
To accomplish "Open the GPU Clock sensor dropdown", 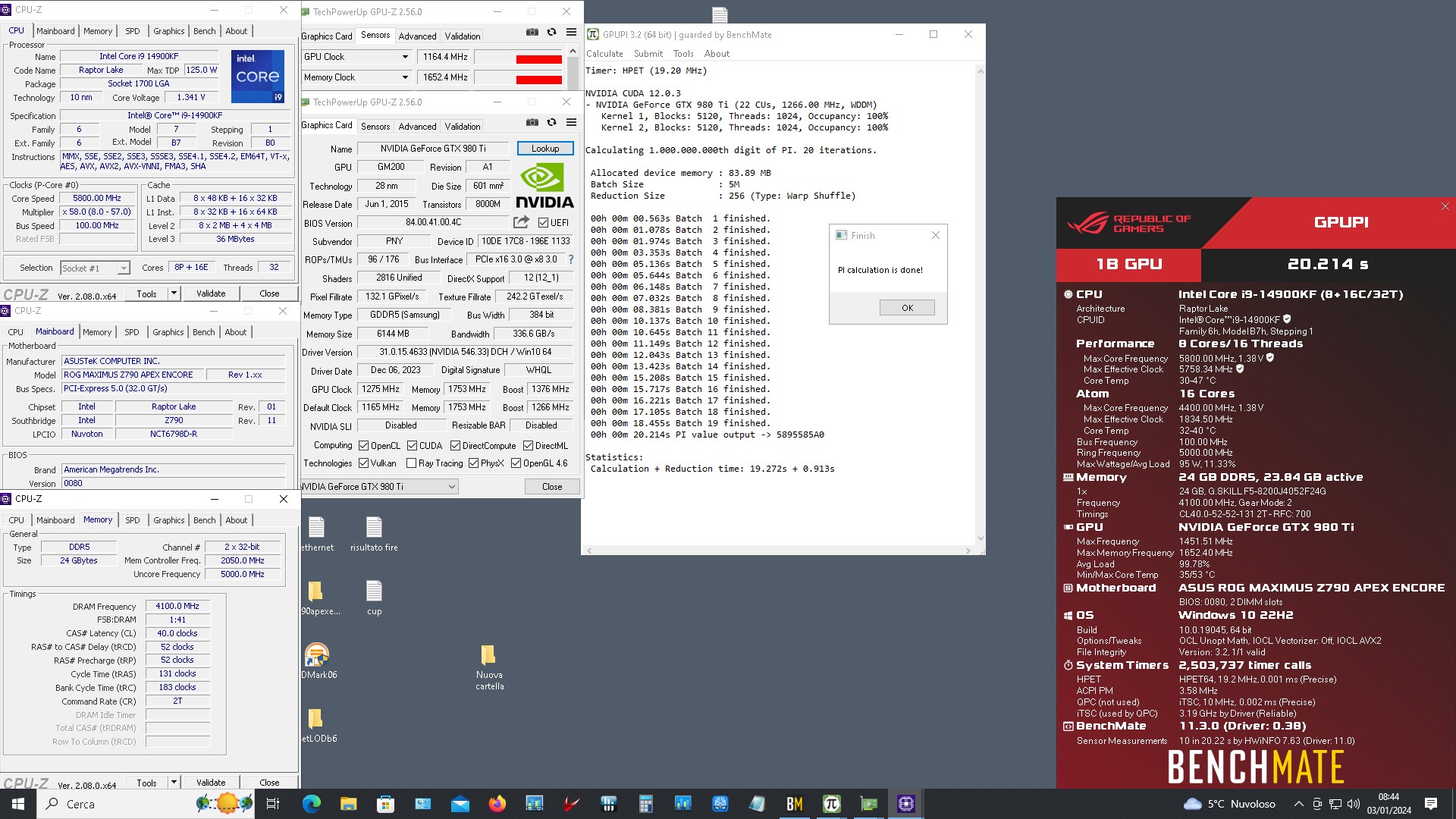I will [x=405, y=57].
